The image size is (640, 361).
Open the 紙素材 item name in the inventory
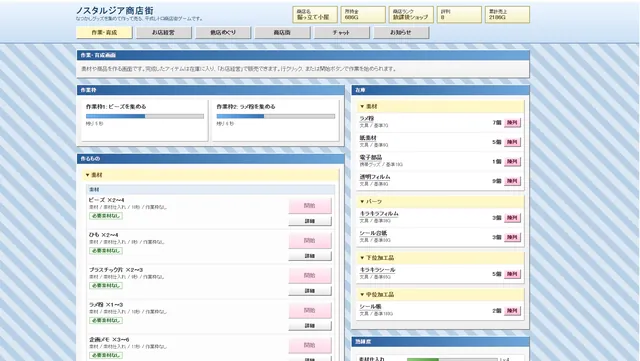pos(368,138)
